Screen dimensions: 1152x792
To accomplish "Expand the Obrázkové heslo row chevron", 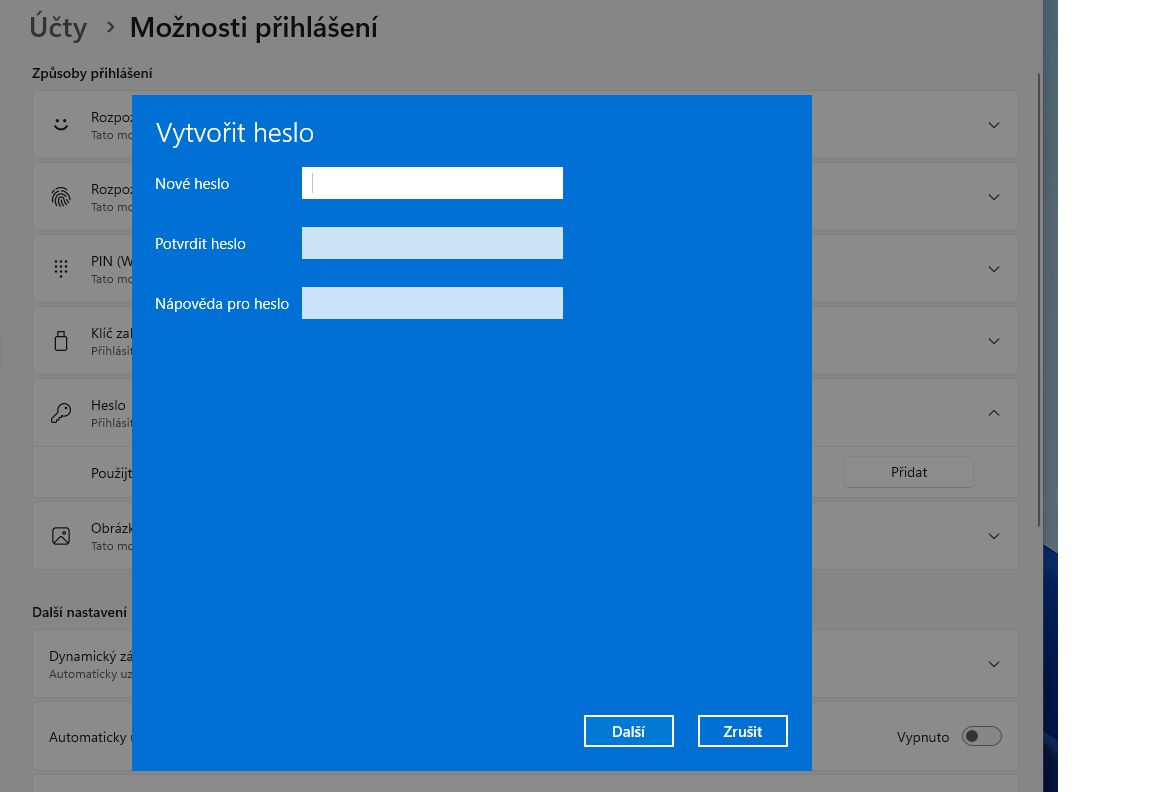I will click(993, 536).
